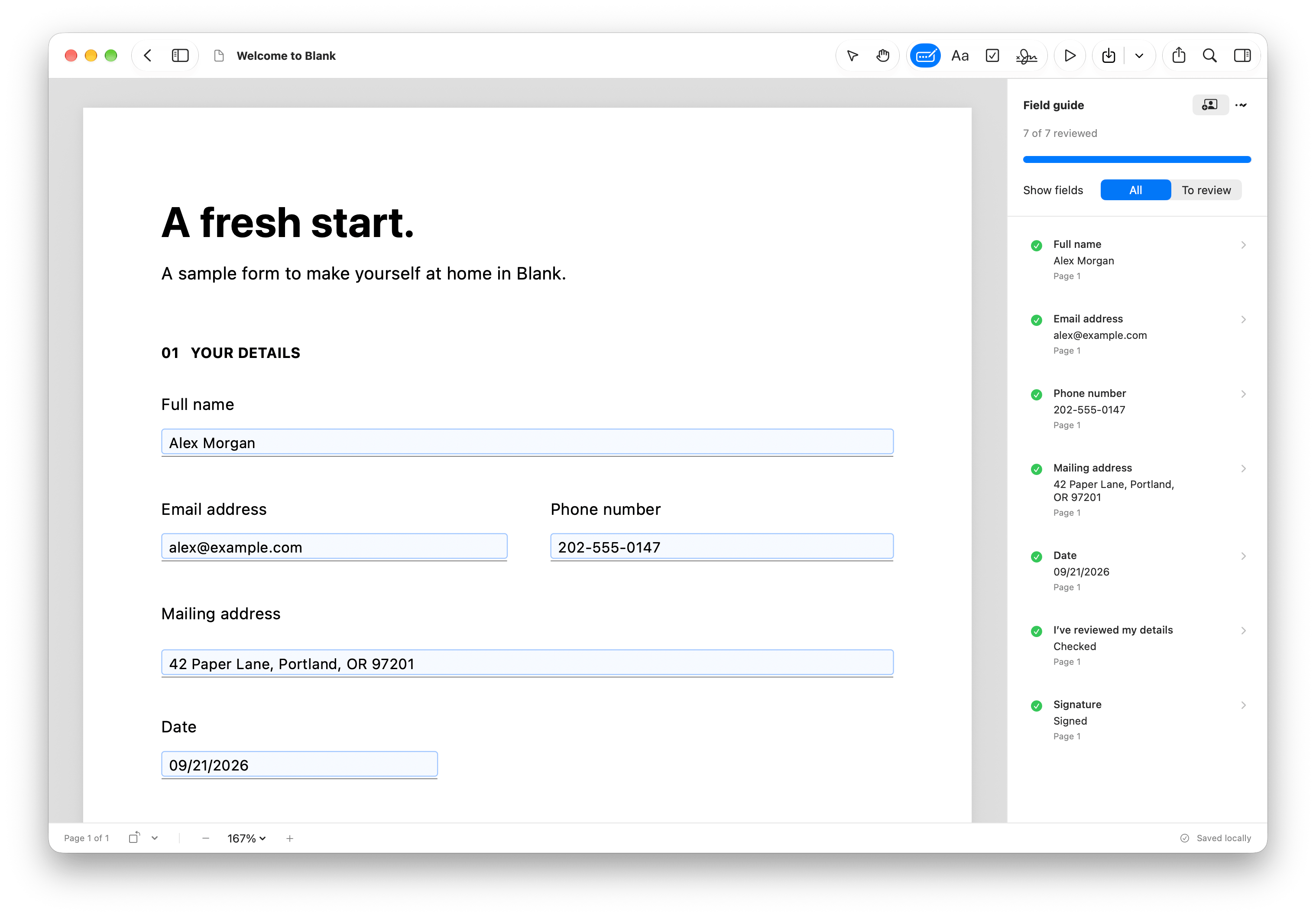
Task: Open rotate options dropdown in status bar
Action: (155, 838)
